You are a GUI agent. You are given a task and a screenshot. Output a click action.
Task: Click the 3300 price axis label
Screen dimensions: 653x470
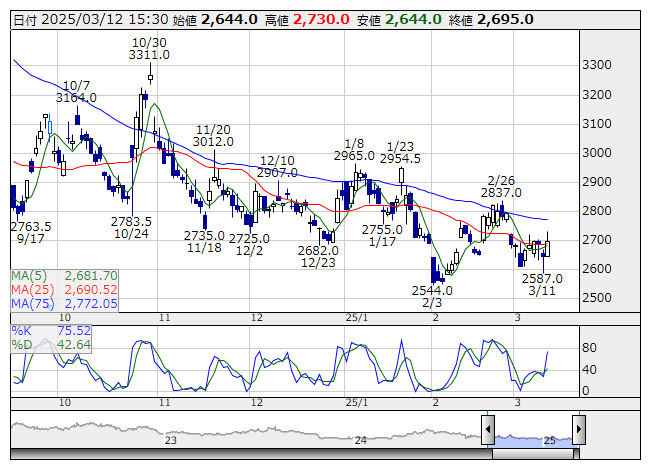[596, 65]
